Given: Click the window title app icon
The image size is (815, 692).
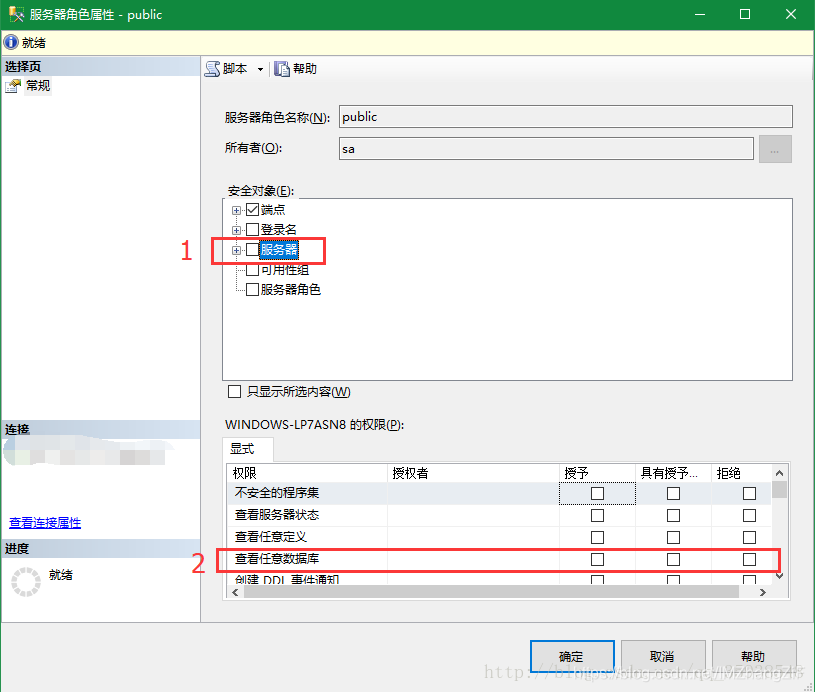Looking at the screenshot, I should [x=16, y=14].
